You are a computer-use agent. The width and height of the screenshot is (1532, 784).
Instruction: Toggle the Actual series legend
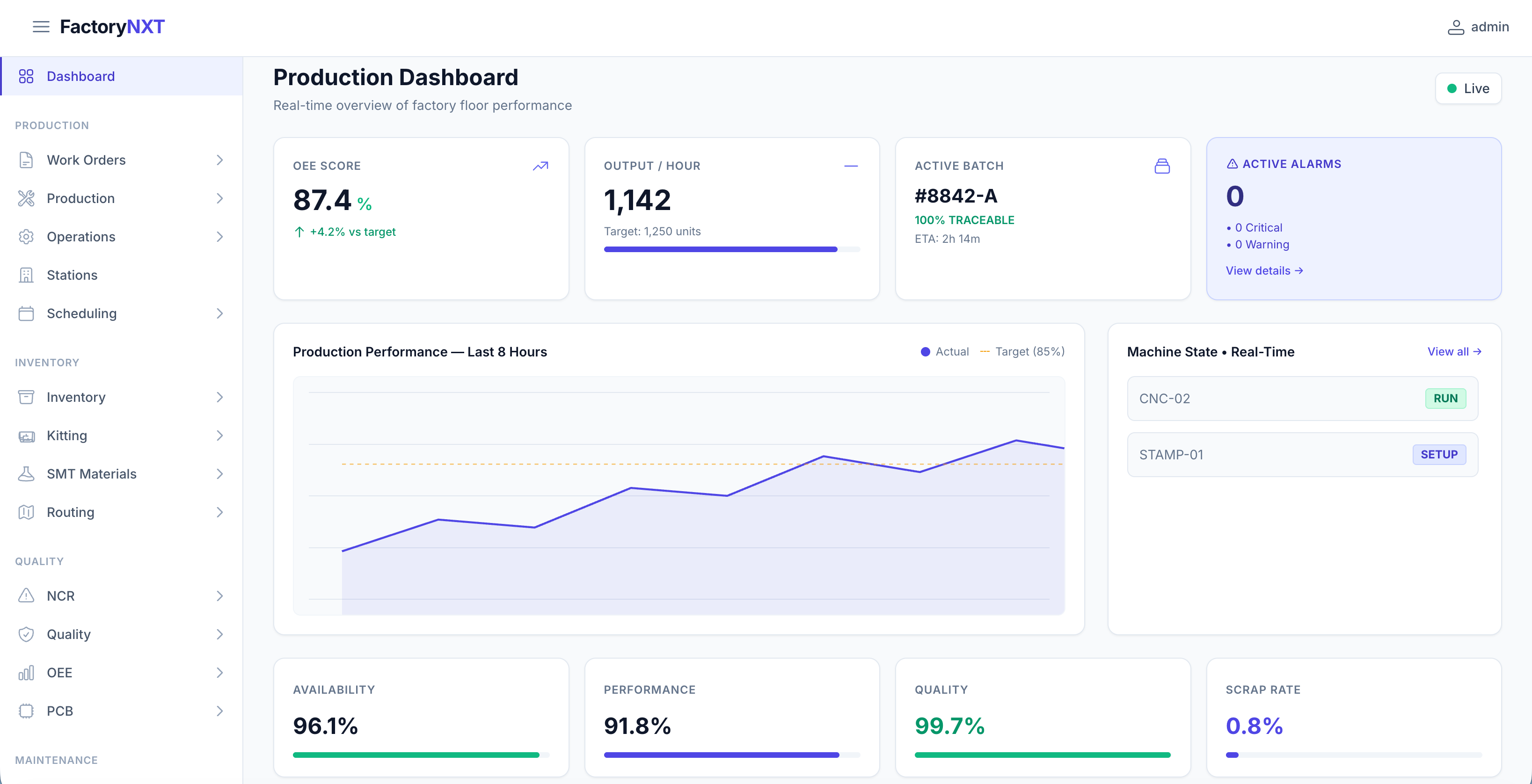pos(944,351)
